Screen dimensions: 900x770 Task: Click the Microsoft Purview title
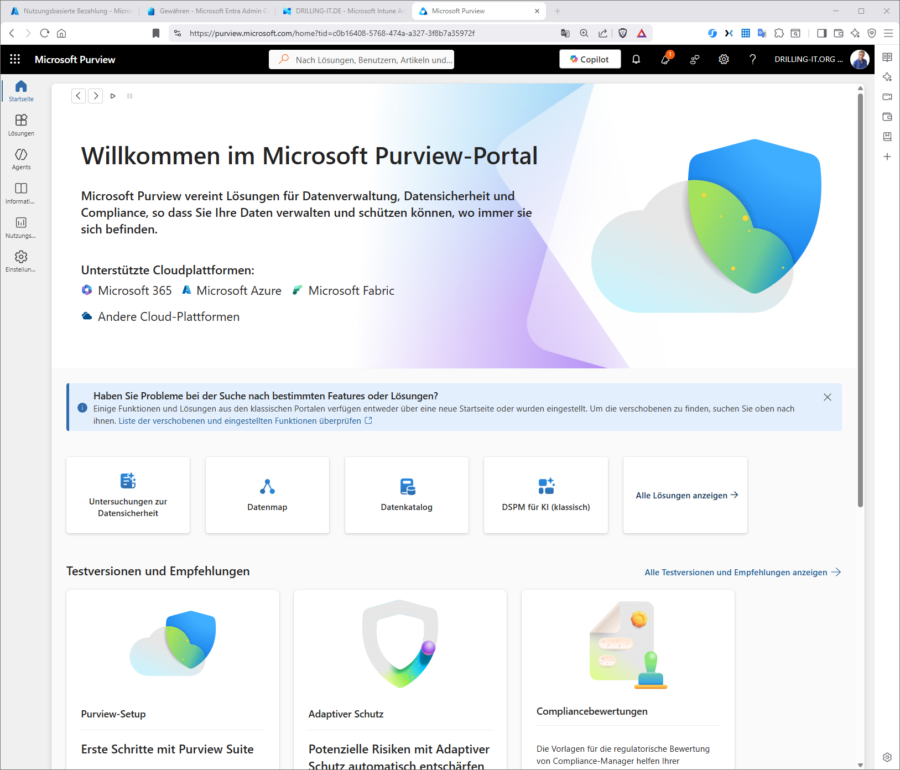tap(75, 59)
